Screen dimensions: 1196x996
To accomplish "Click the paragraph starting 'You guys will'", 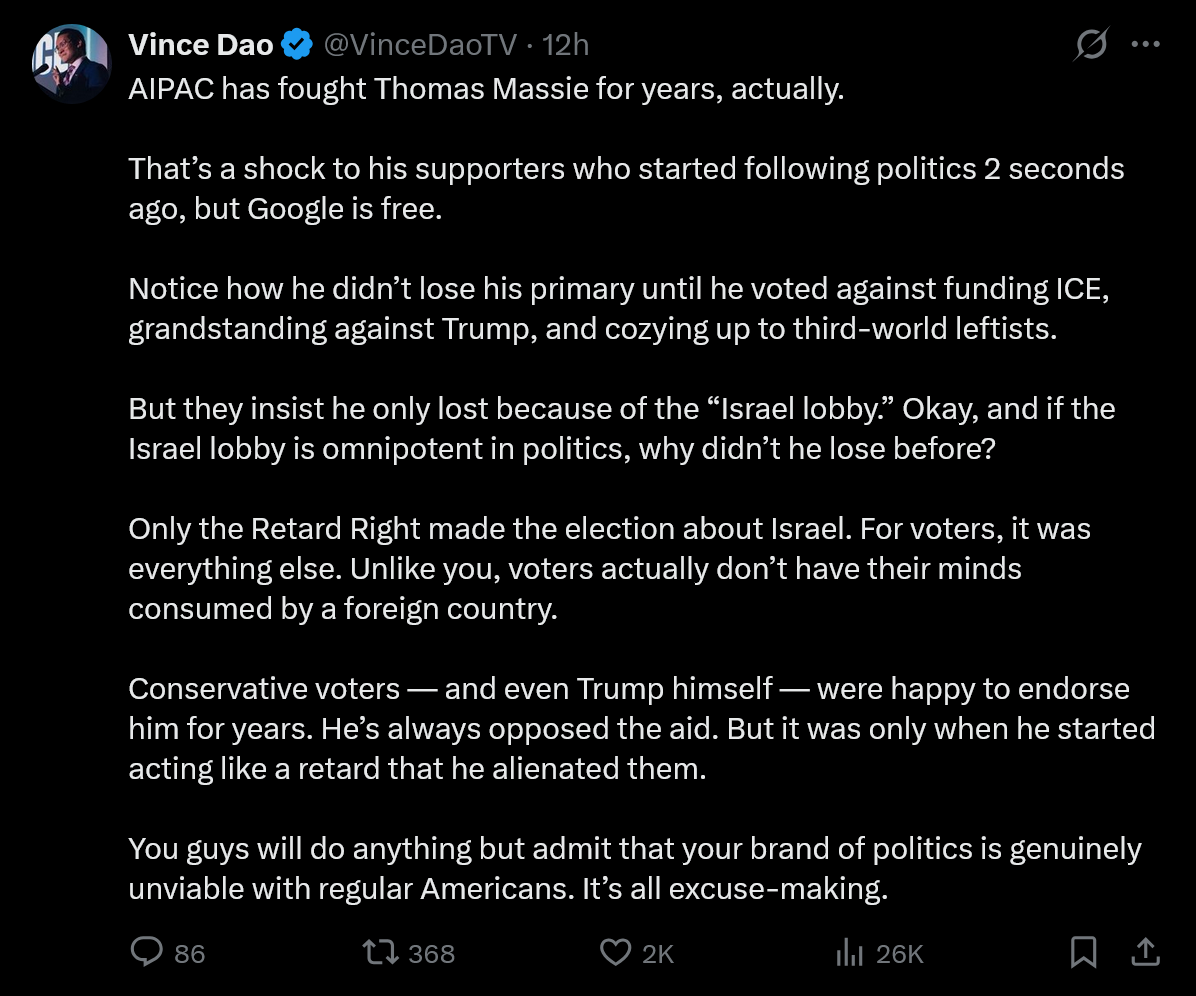I will tap(635, 868).
